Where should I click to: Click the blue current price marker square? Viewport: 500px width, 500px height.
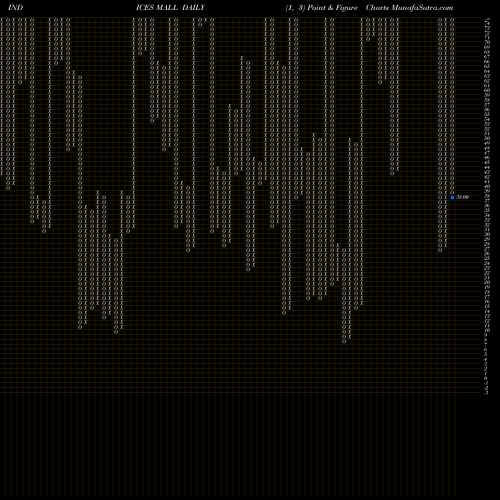click(x=452, y=197)
